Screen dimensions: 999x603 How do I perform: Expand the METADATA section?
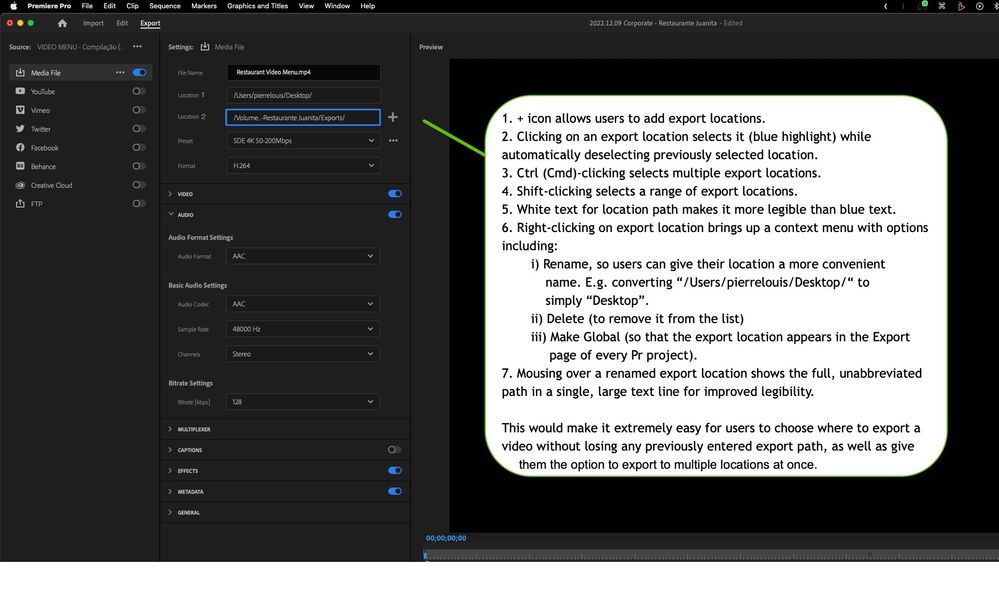pyautogui.click(x=170, y=491)
